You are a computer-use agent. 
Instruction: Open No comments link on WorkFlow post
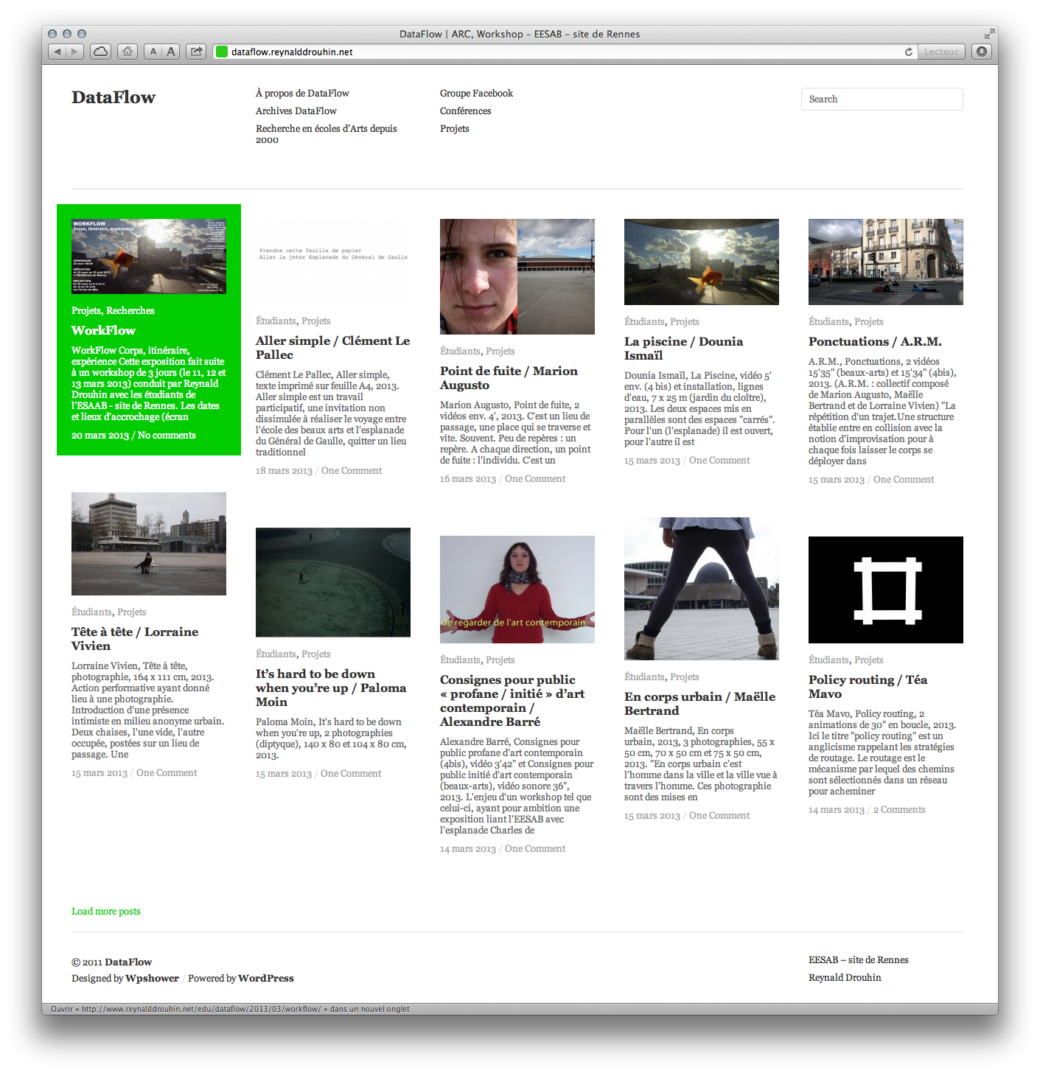pos(166,435)
